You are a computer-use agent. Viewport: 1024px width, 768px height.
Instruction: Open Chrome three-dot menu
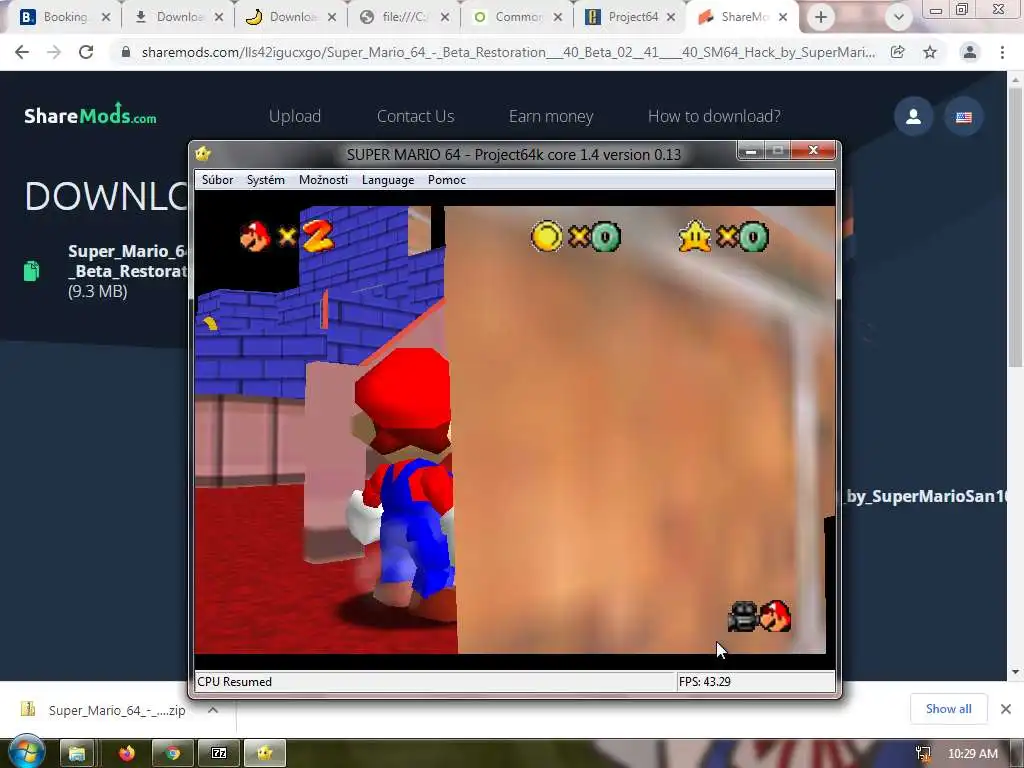(x=1002, y=52)
